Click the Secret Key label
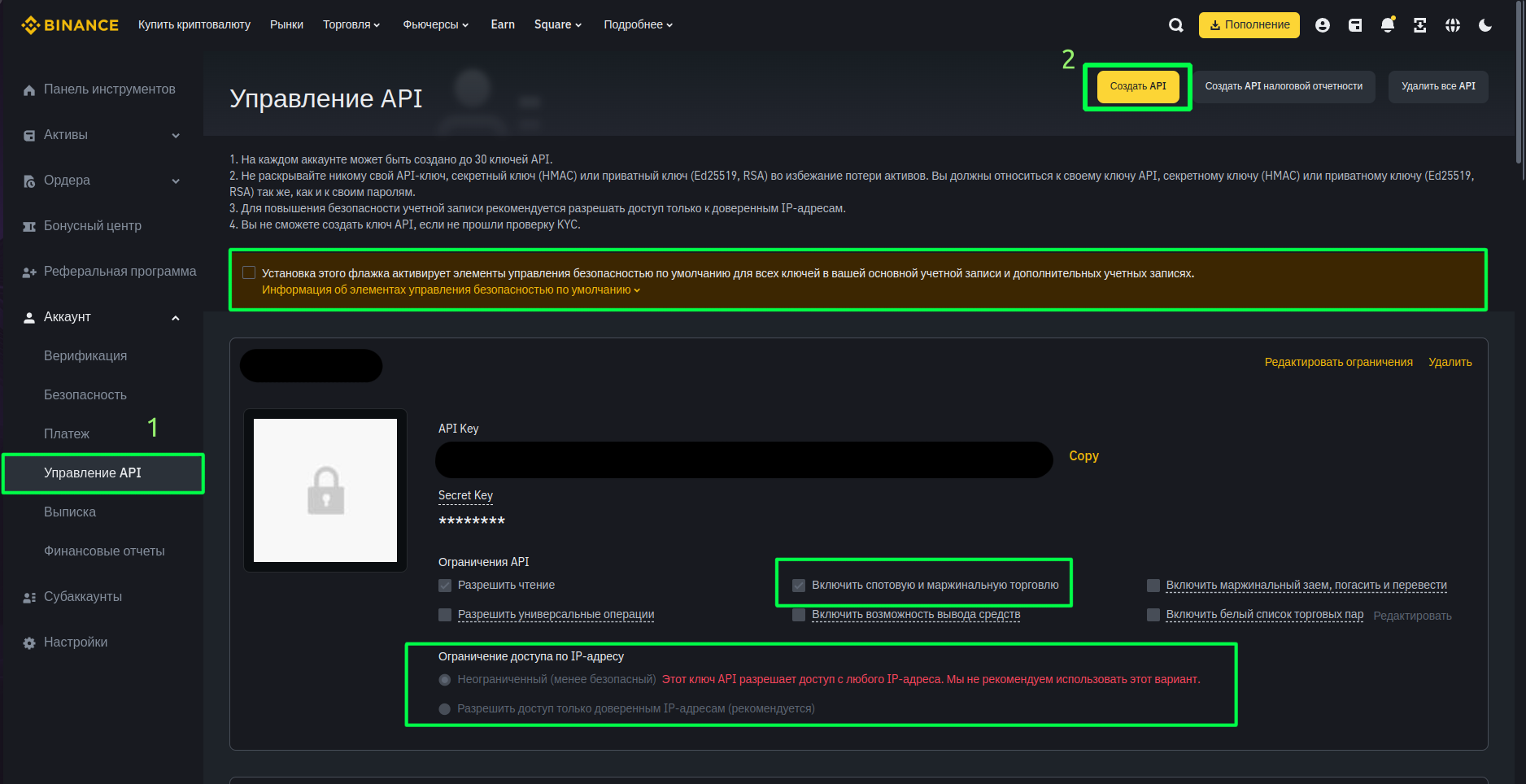 tap(465, 496)
